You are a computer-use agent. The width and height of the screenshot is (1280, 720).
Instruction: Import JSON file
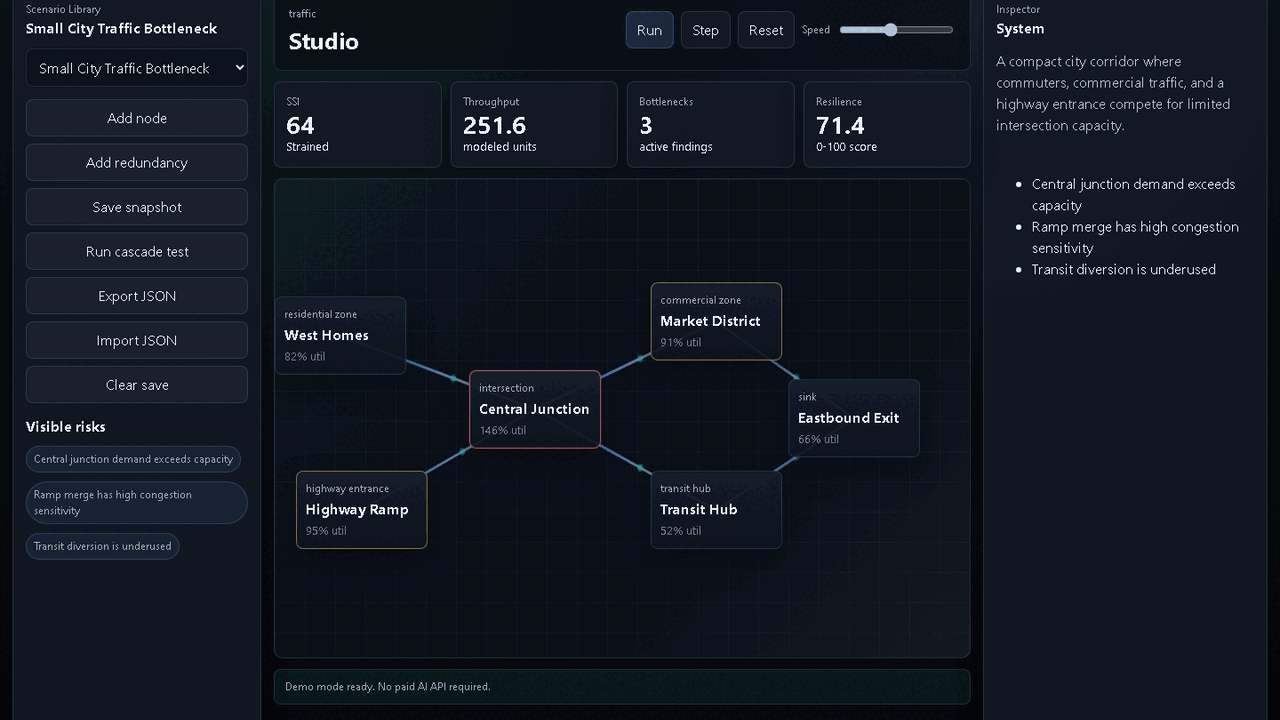(136, 340)
